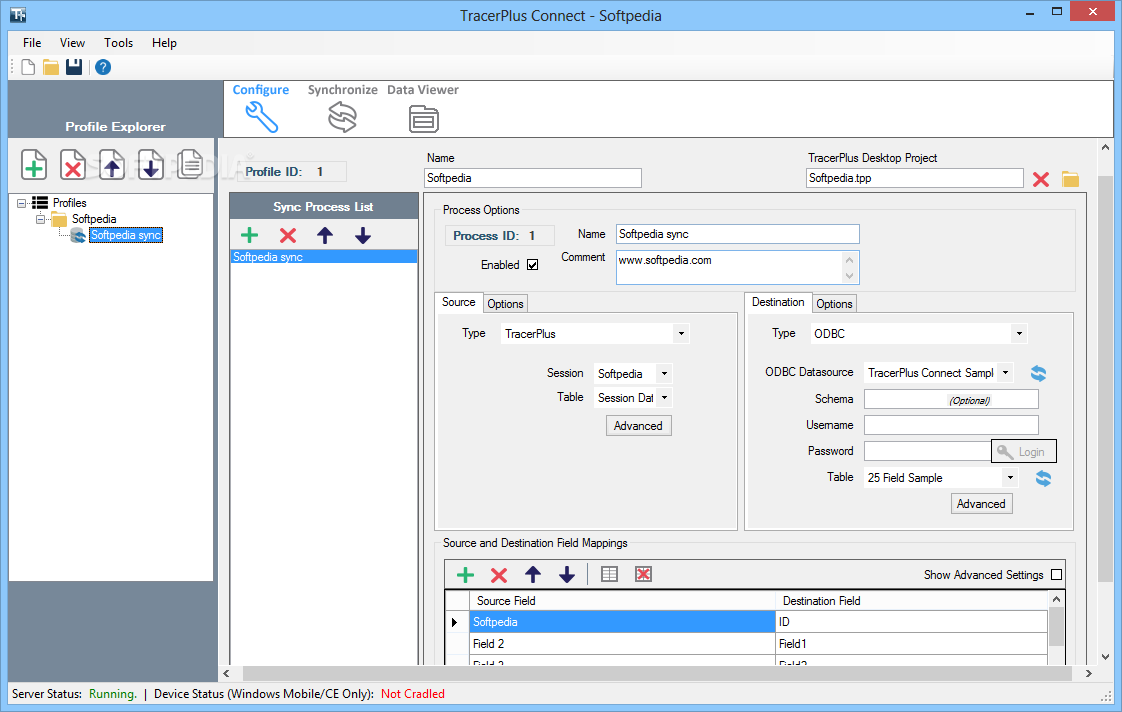The image size is (1122, 712).
Task: Move field mapping down arrow
Action: [x=567, y=575]
